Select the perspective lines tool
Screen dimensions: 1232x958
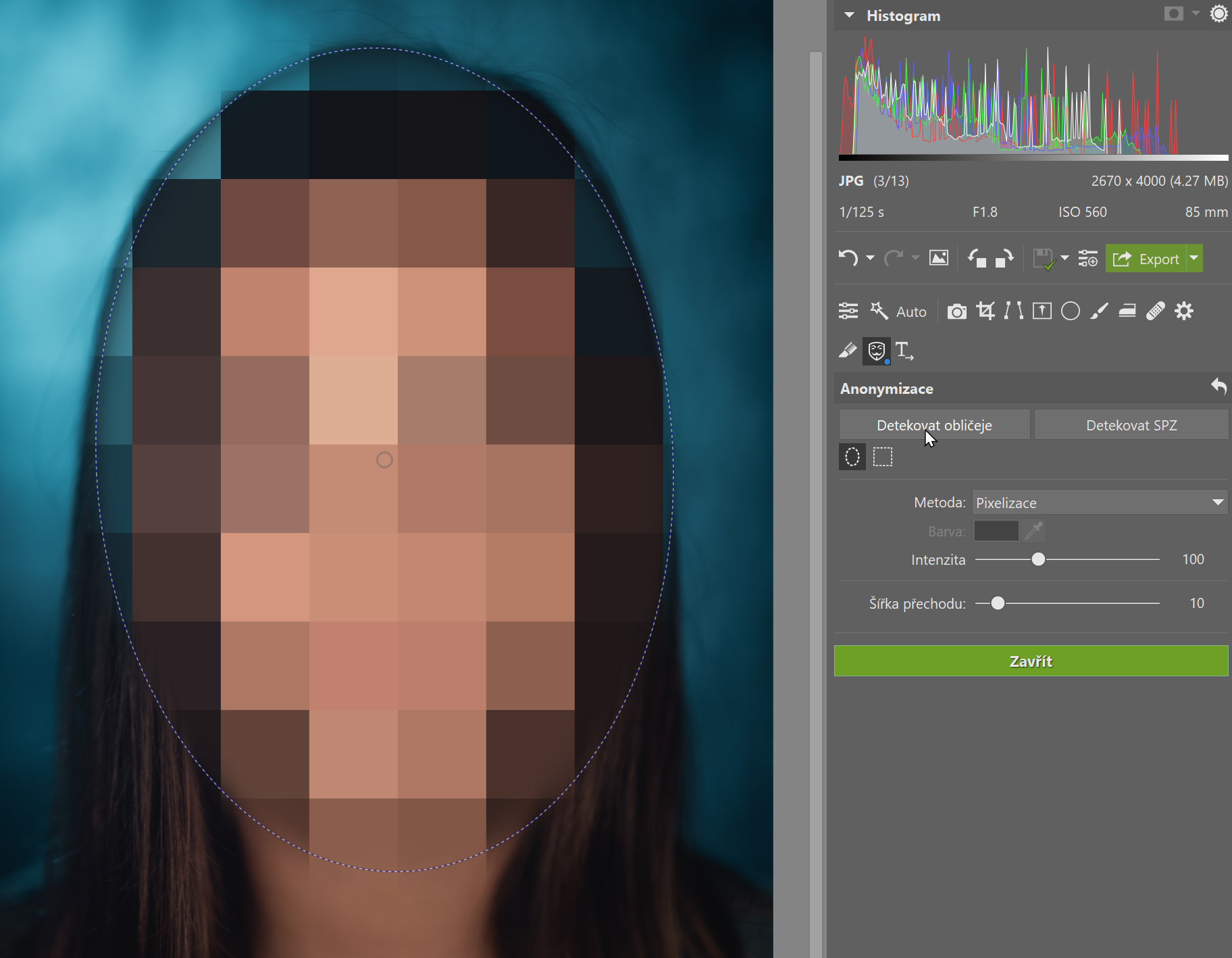(x=1013, y=311)
